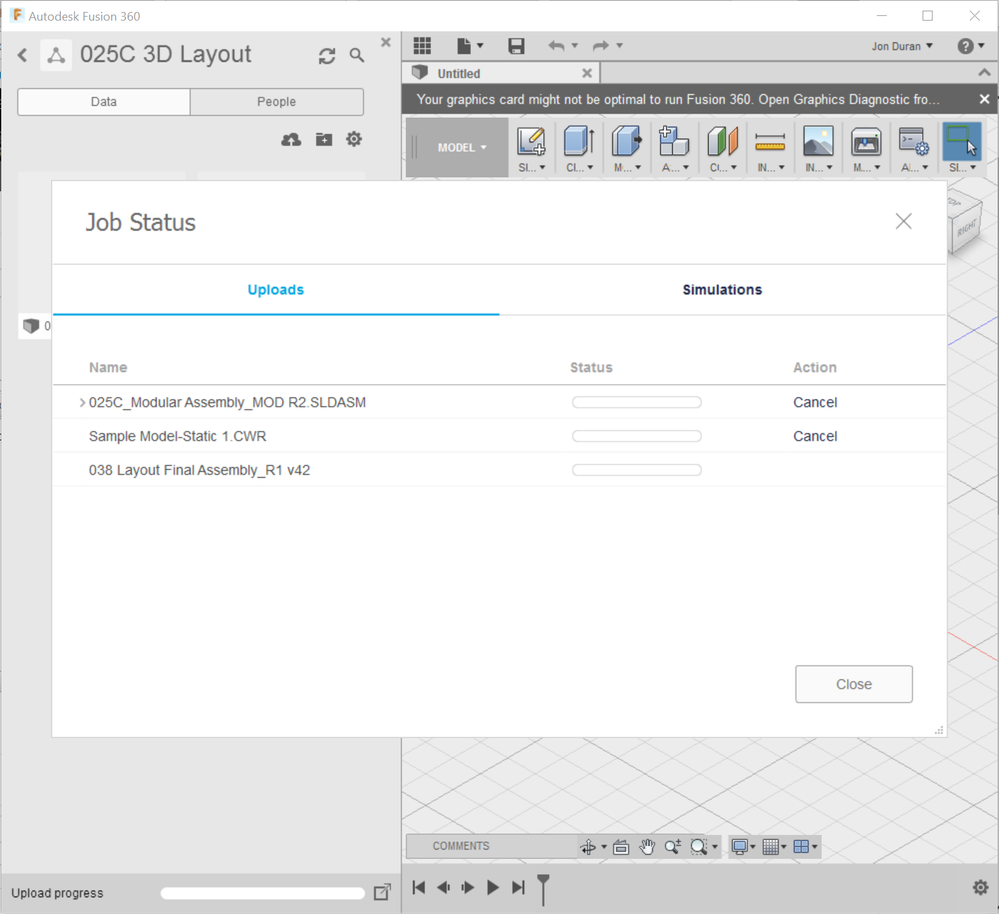Screen dimensions: 999x914
Task: Switch to the Simulations tab
Action: [722, 290]
